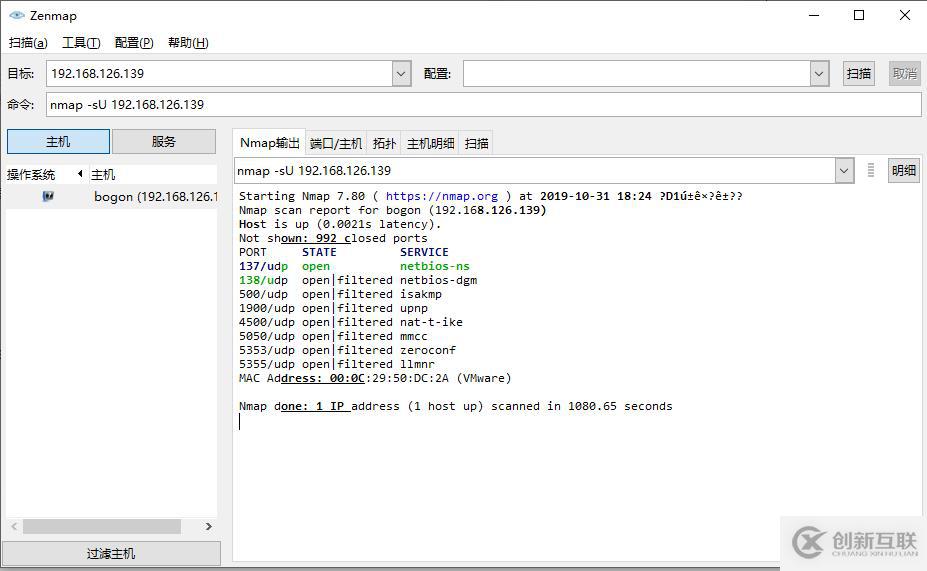Click the horizontal scrollbar under host list

(102, 526)
